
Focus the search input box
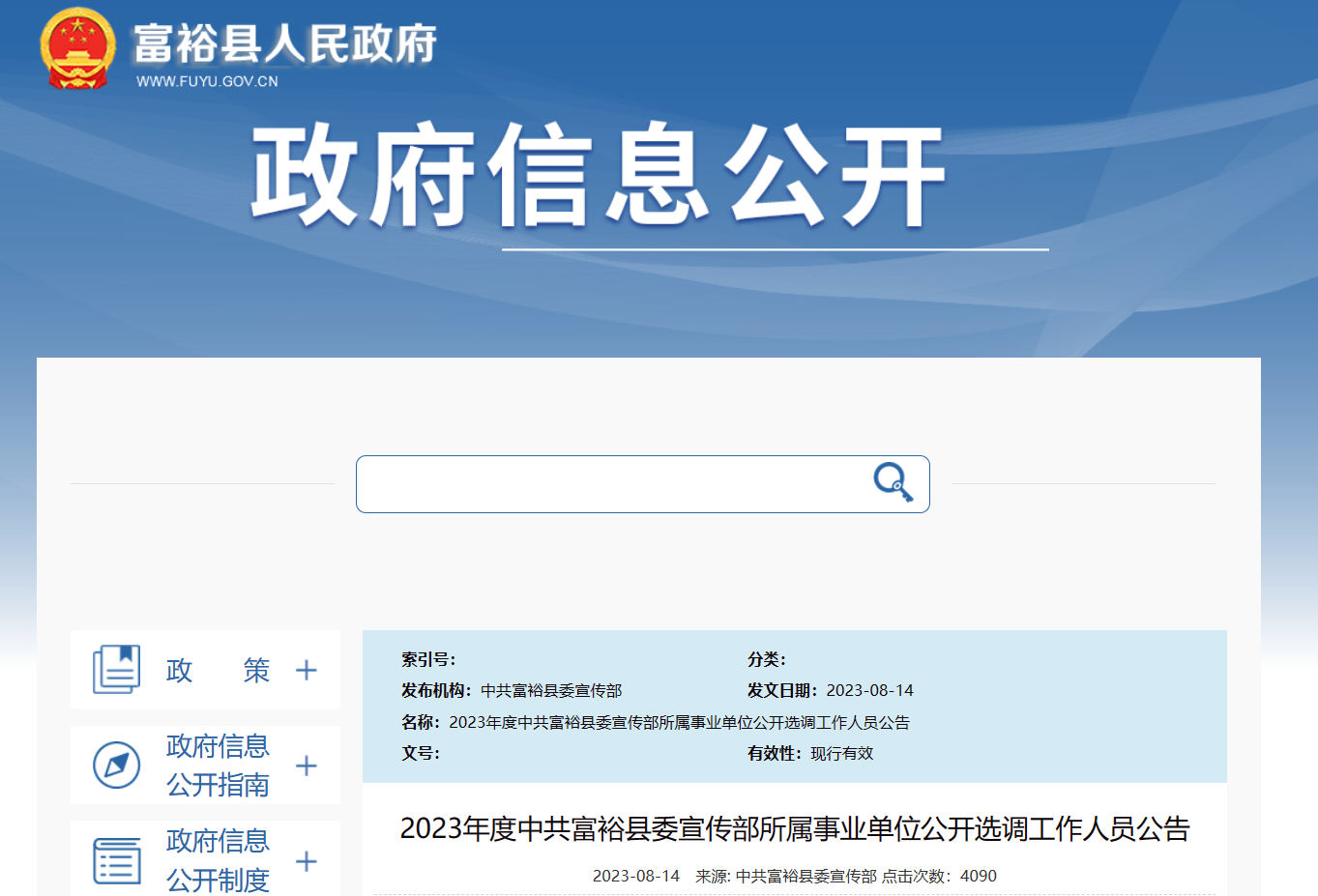point(609,484)
